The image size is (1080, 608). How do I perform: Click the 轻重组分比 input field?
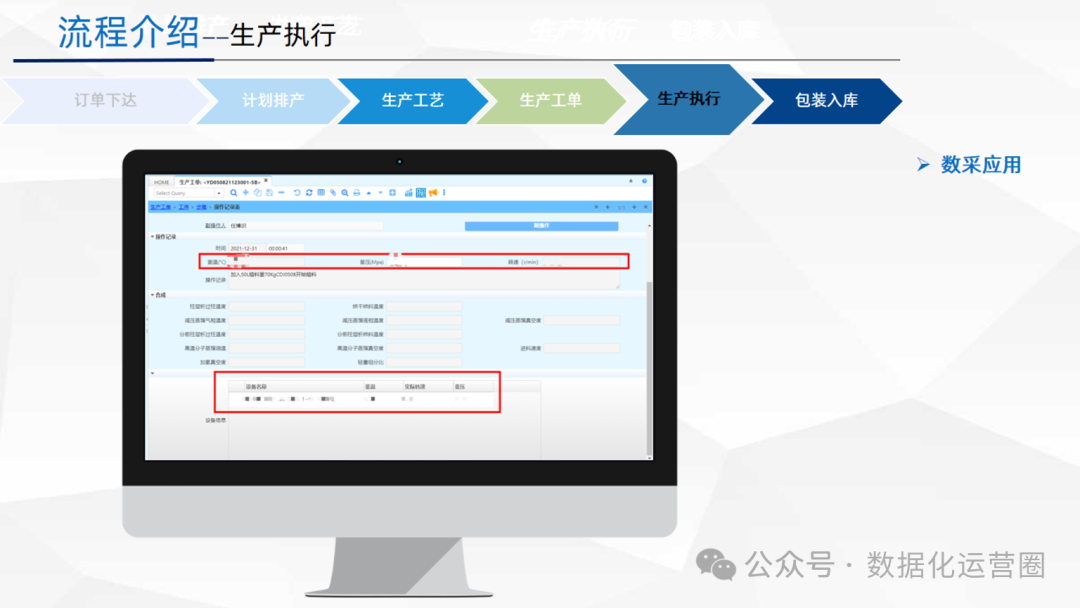coord(424,362)
